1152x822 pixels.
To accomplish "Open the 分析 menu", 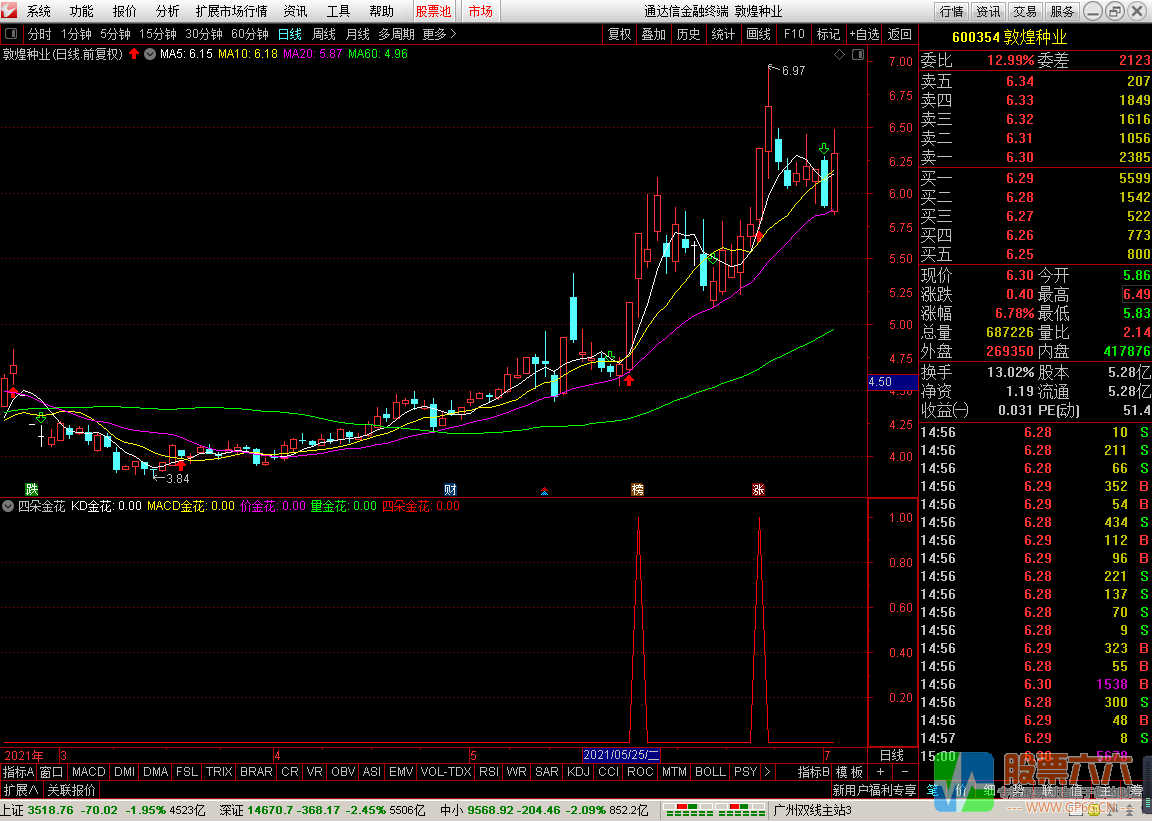I will coord(167,11).
